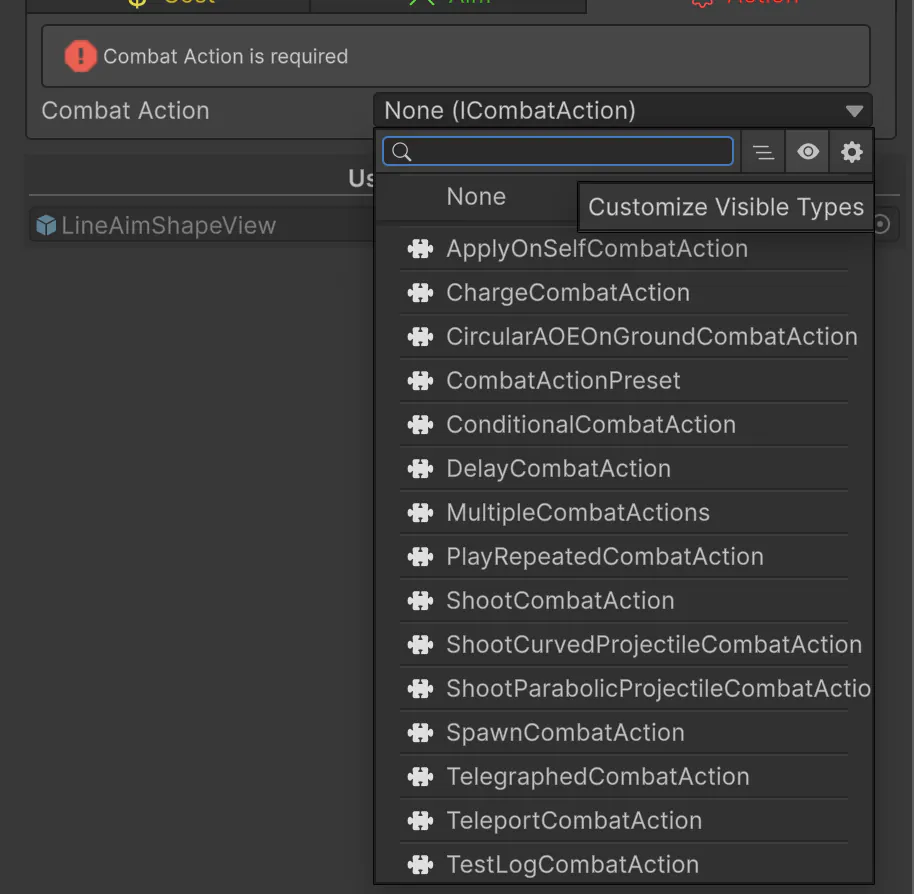Click puzzle icon beside ShootParabolicProjectileCombatAction
This screenshot has width=914, height=894.
tap(420, 689)
